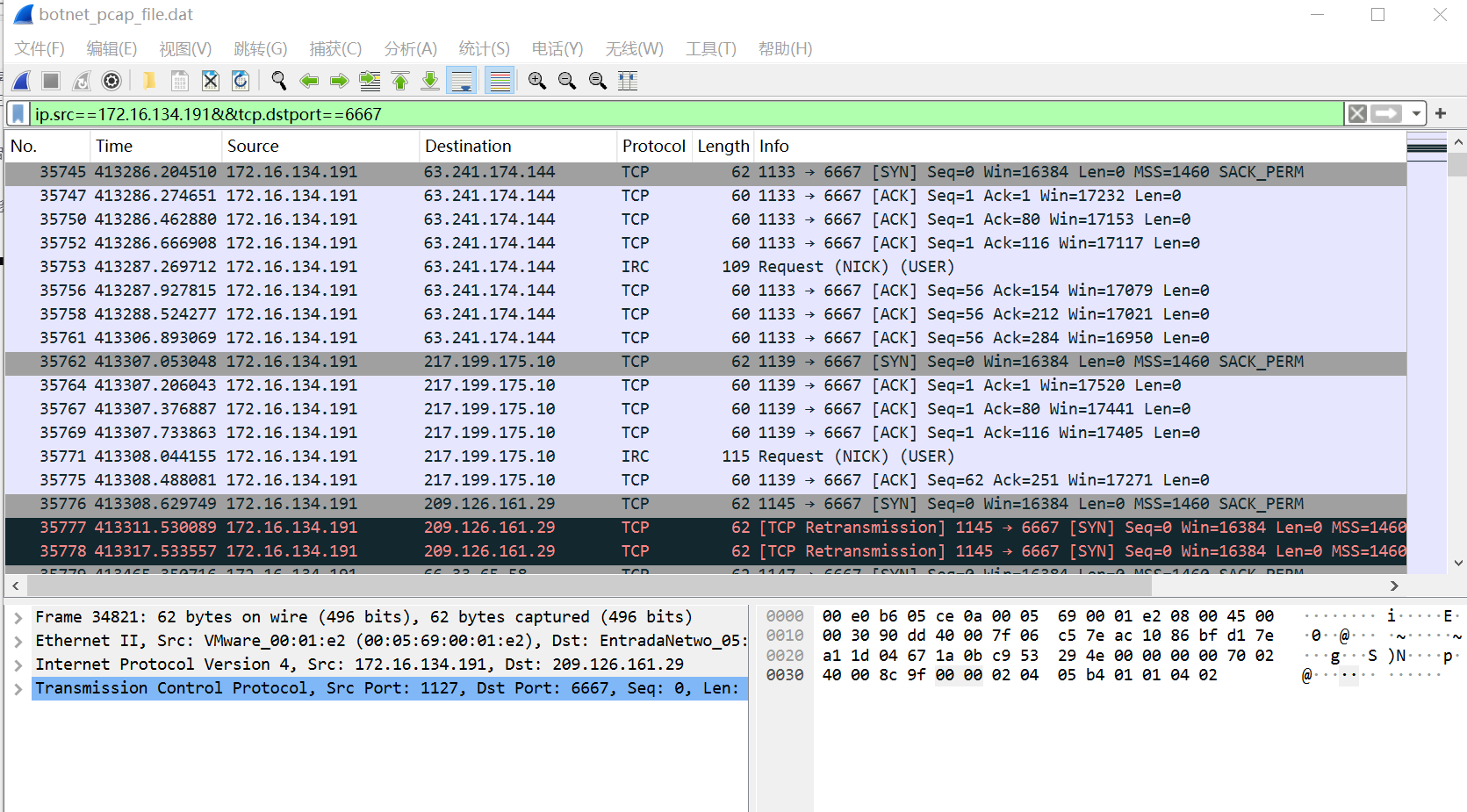Screen dimensions: 1467x812
Task: Click into the display filter text field
Action: click(687, 114)
